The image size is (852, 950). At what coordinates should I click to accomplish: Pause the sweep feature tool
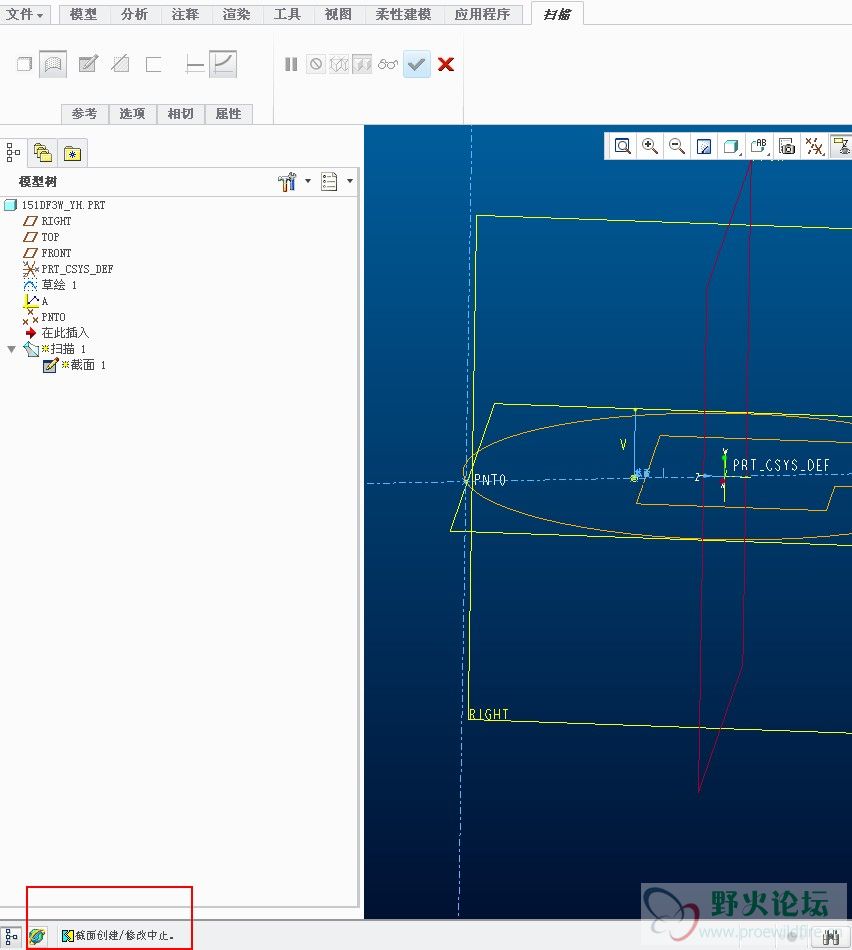291,64
